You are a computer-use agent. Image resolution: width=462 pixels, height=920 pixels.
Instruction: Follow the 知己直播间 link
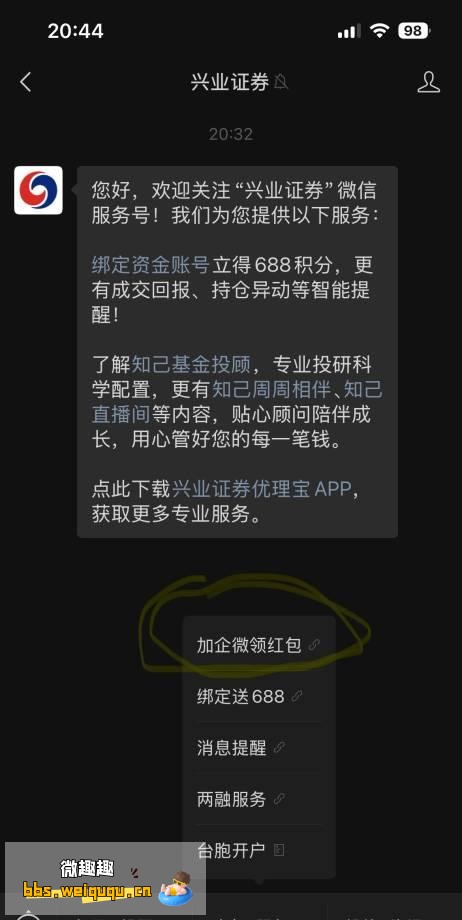point(237,402)
